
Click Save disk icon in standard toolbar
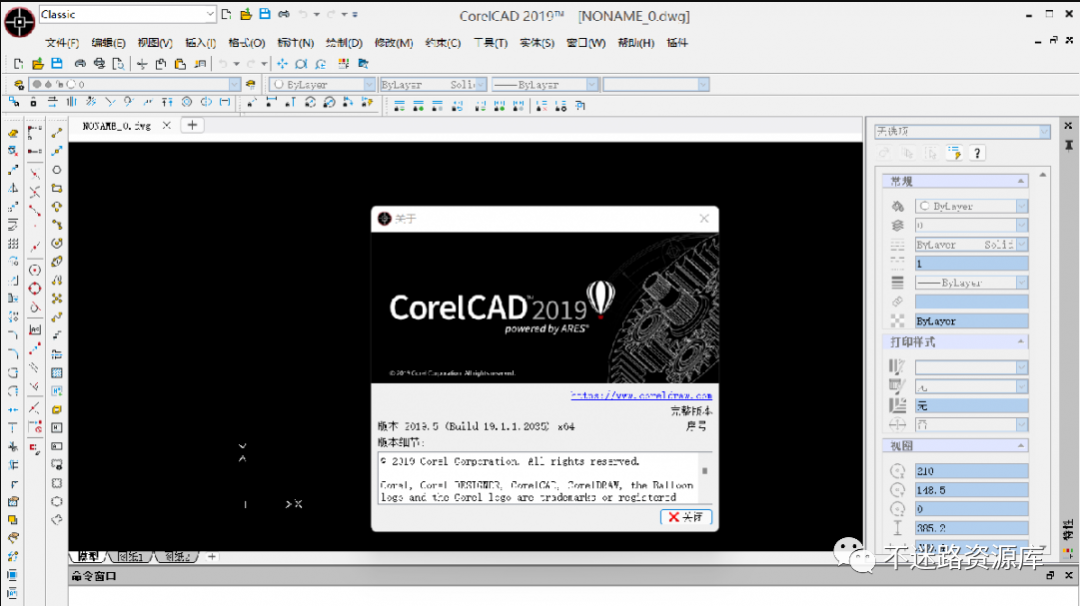point(57,64)
